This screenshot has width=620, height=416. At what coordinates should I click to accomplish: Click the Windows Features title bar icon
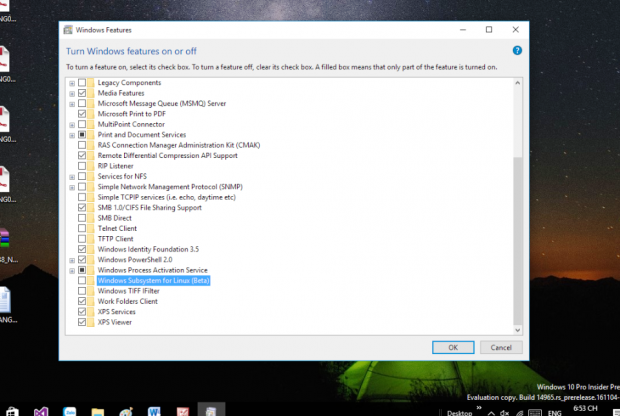68,30
